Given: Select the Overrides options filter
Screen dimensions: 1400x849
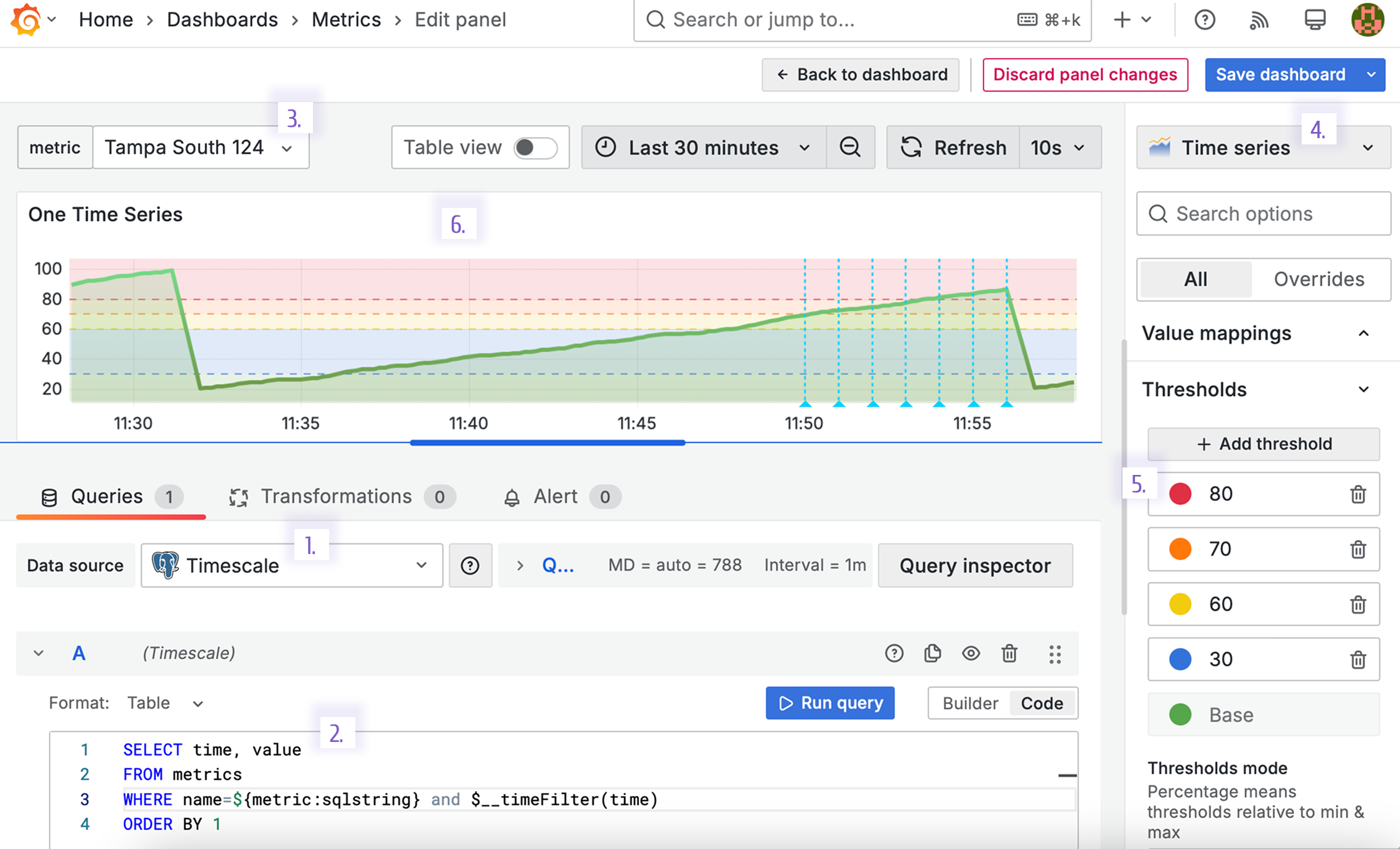Looking at the screenshot, I should click(x=1319, y=279).
